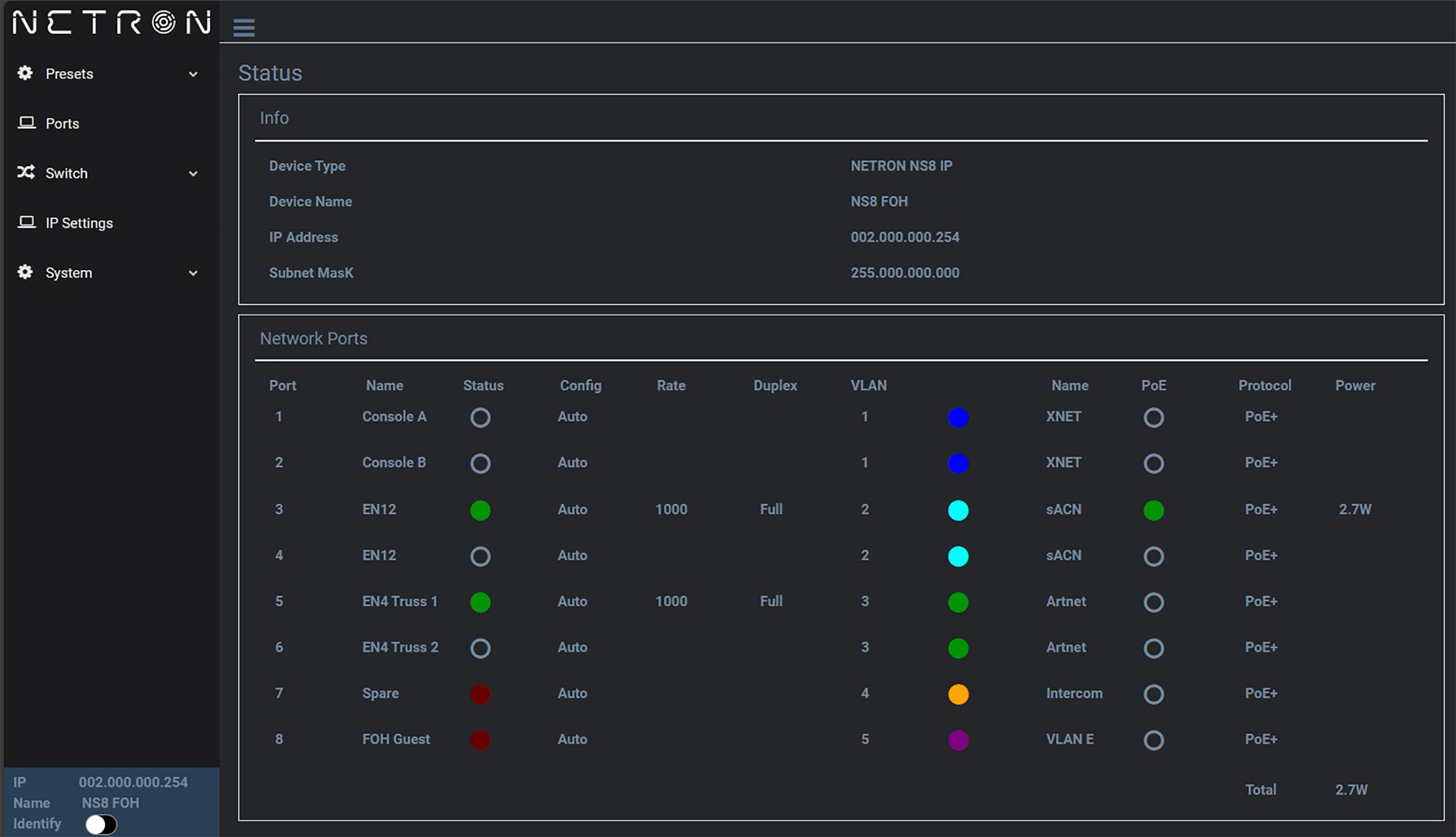Screen dimensions: 1456x837
Task: Click the status circle for port 6 EN4 Truss 2
Action: [x=481, y=648]
